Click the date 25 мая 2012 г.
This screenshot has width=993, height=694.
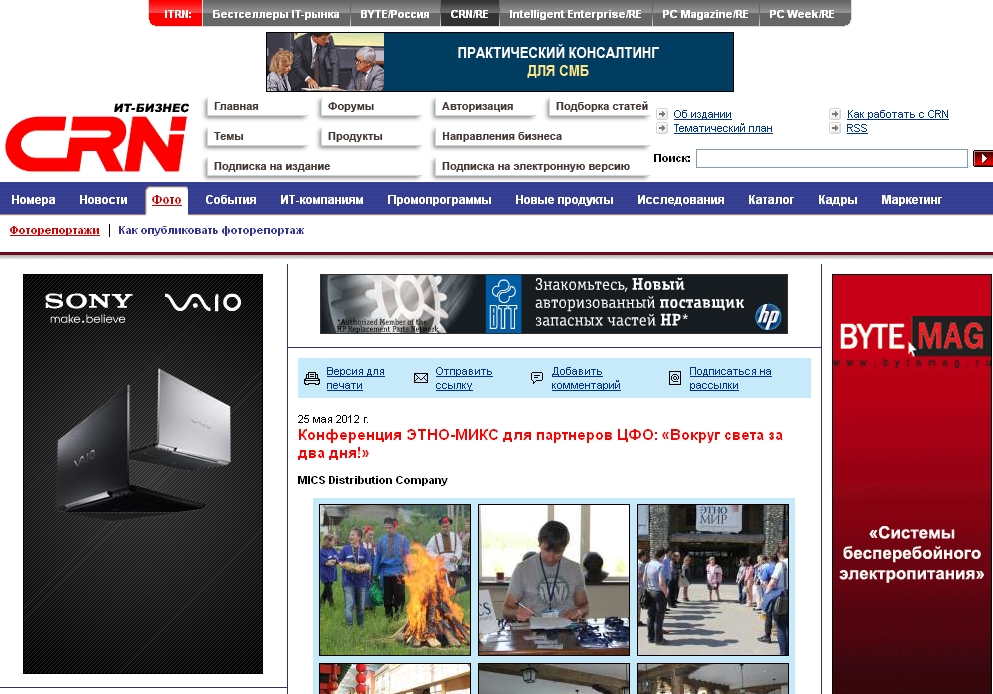coord(333,419)
